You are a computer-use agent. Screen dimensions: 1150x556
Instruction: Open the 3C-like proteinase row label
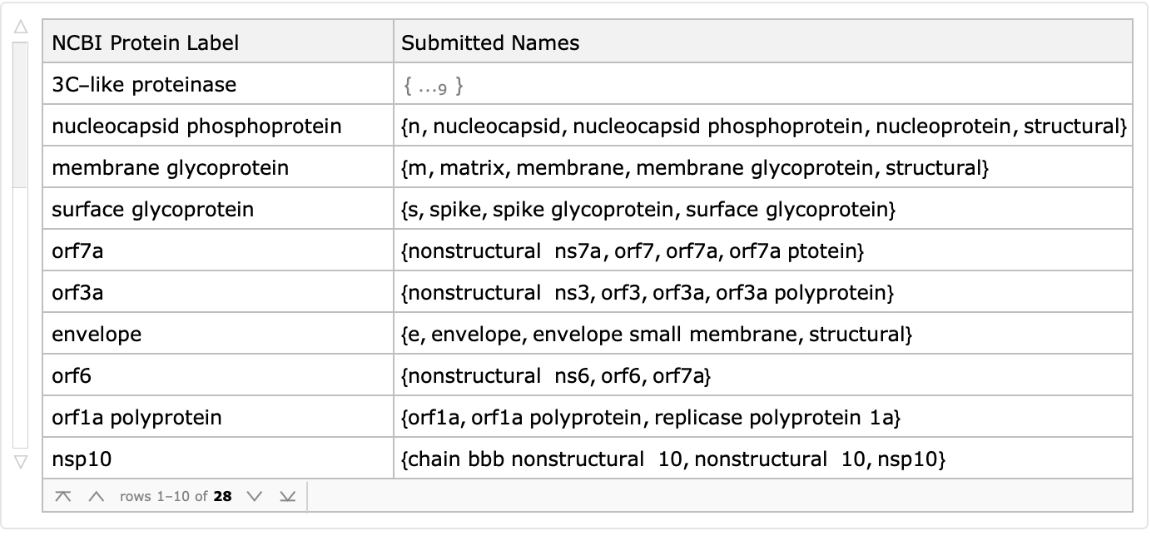tap(144, 85)
